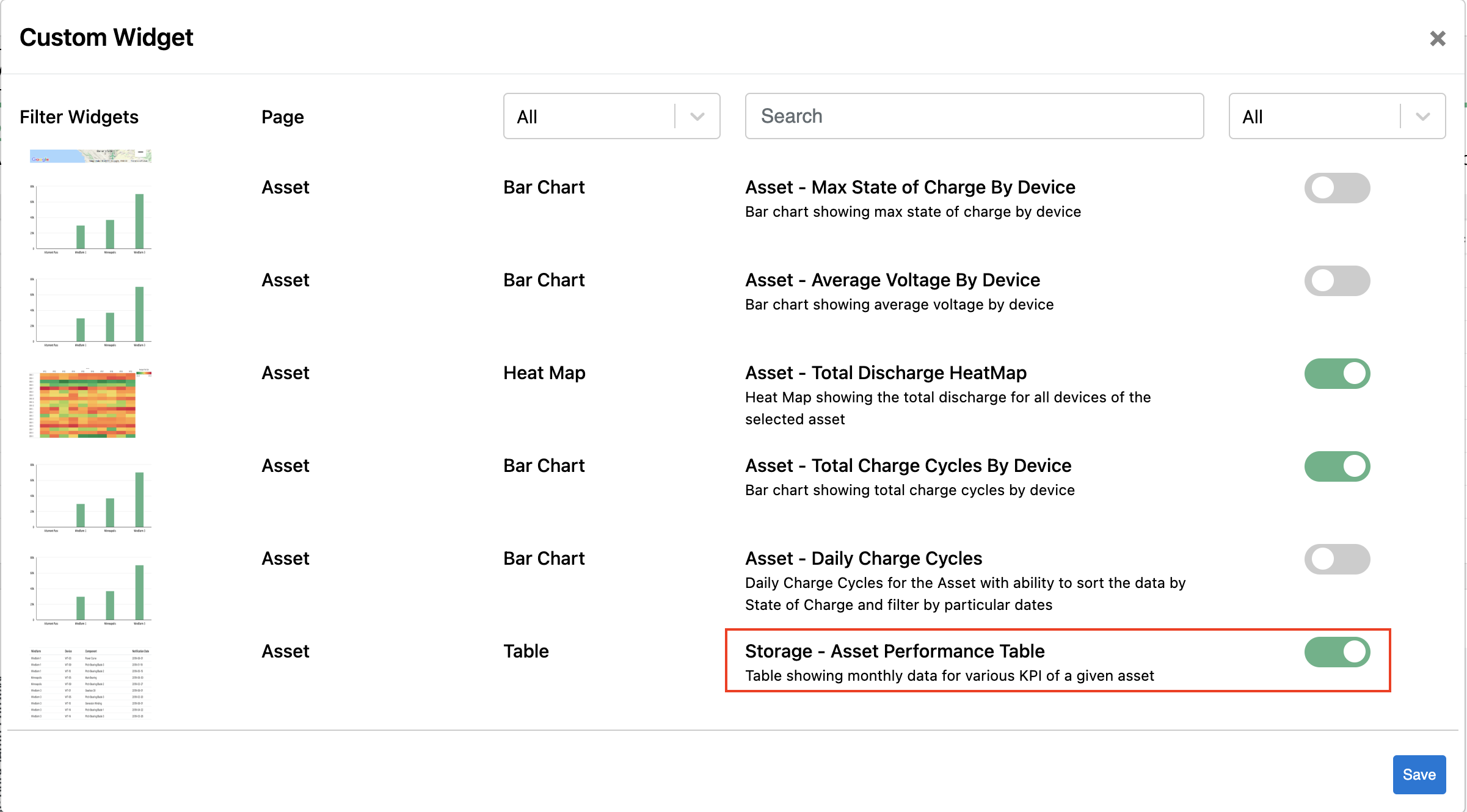Disable Storage - Asset Performance Table toggle

tap(1336, 652)
